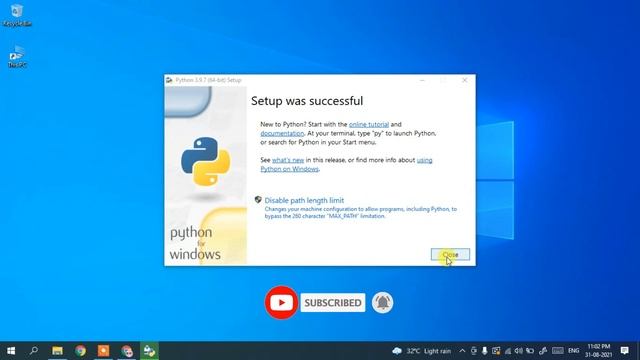Open the weather widget showing Light rain
This screenshot has width=640, height=360.
click(x=422, y=351)
